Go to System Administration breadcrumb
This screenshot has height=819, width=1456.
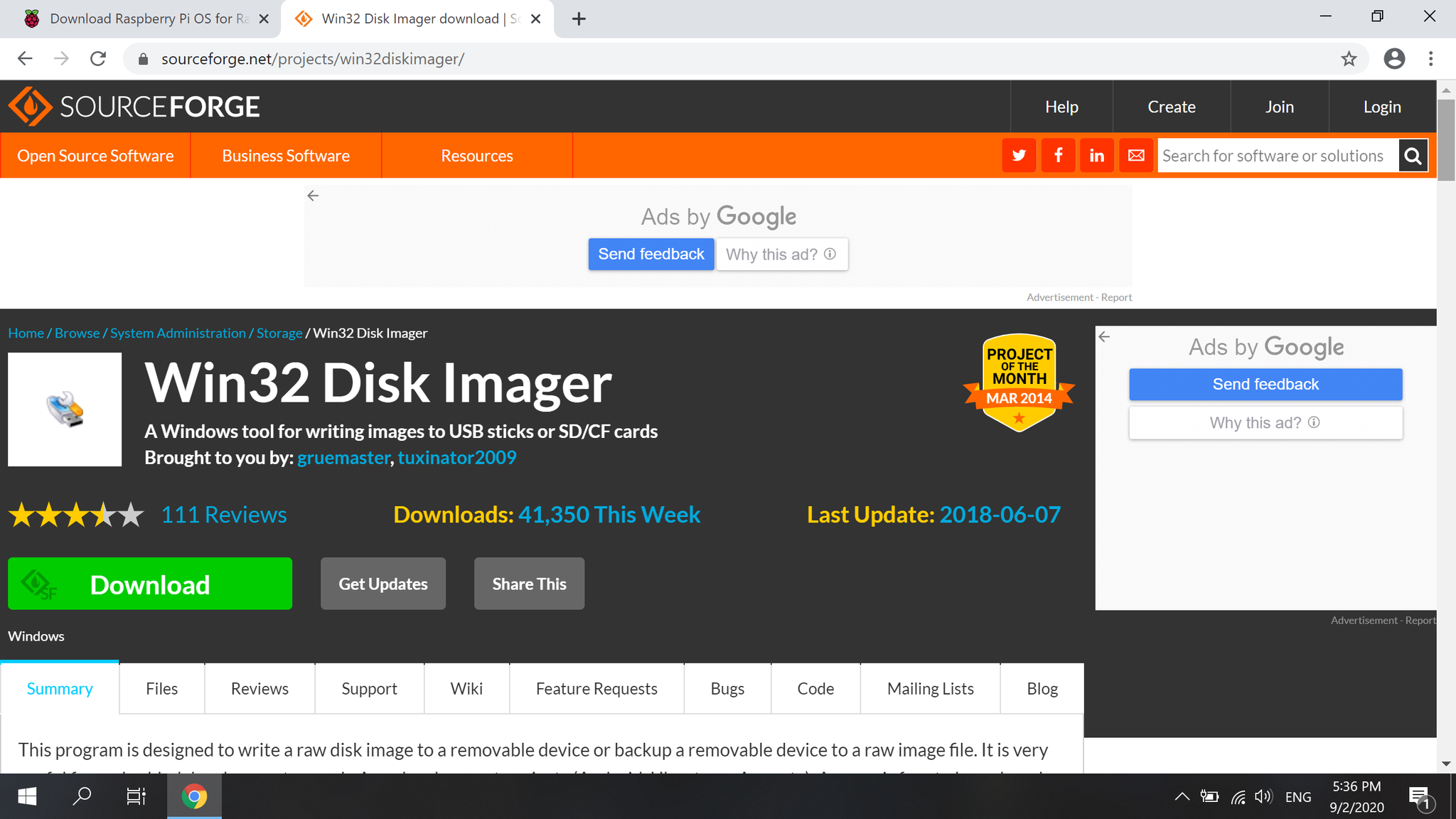pos(178,333)
